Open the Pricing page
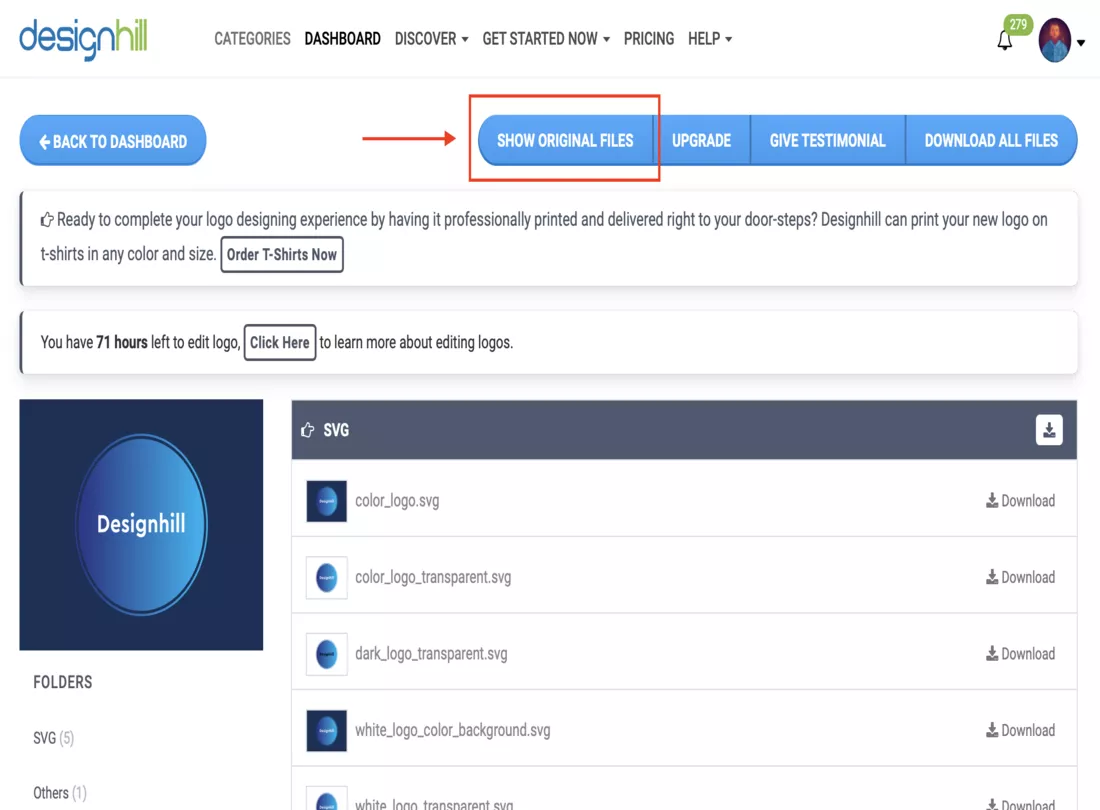This screenshot has height=810, width=1100. [649, 39]
